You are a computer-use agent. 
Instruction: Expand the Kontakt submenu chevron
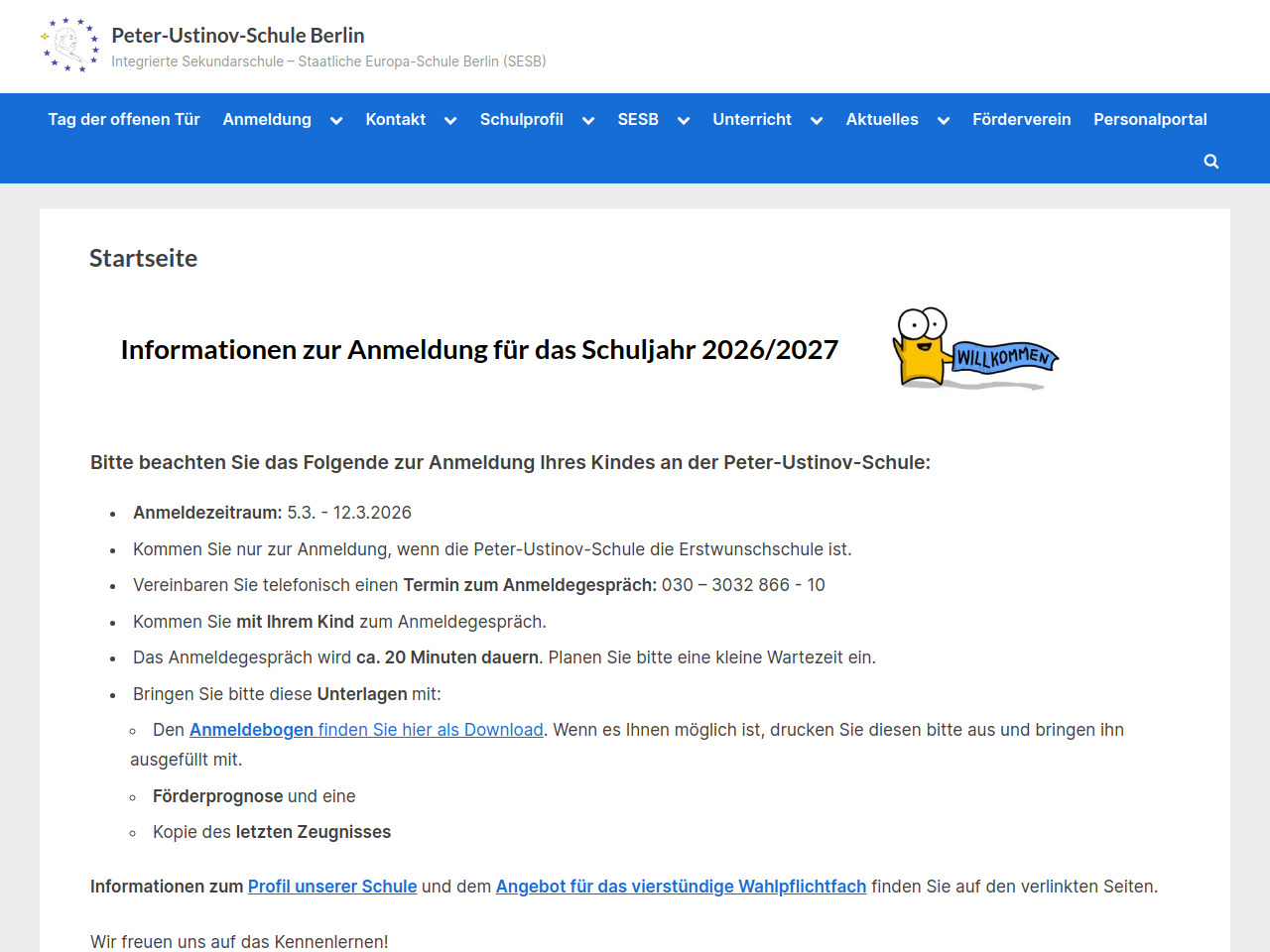click(x=450, y=121)
